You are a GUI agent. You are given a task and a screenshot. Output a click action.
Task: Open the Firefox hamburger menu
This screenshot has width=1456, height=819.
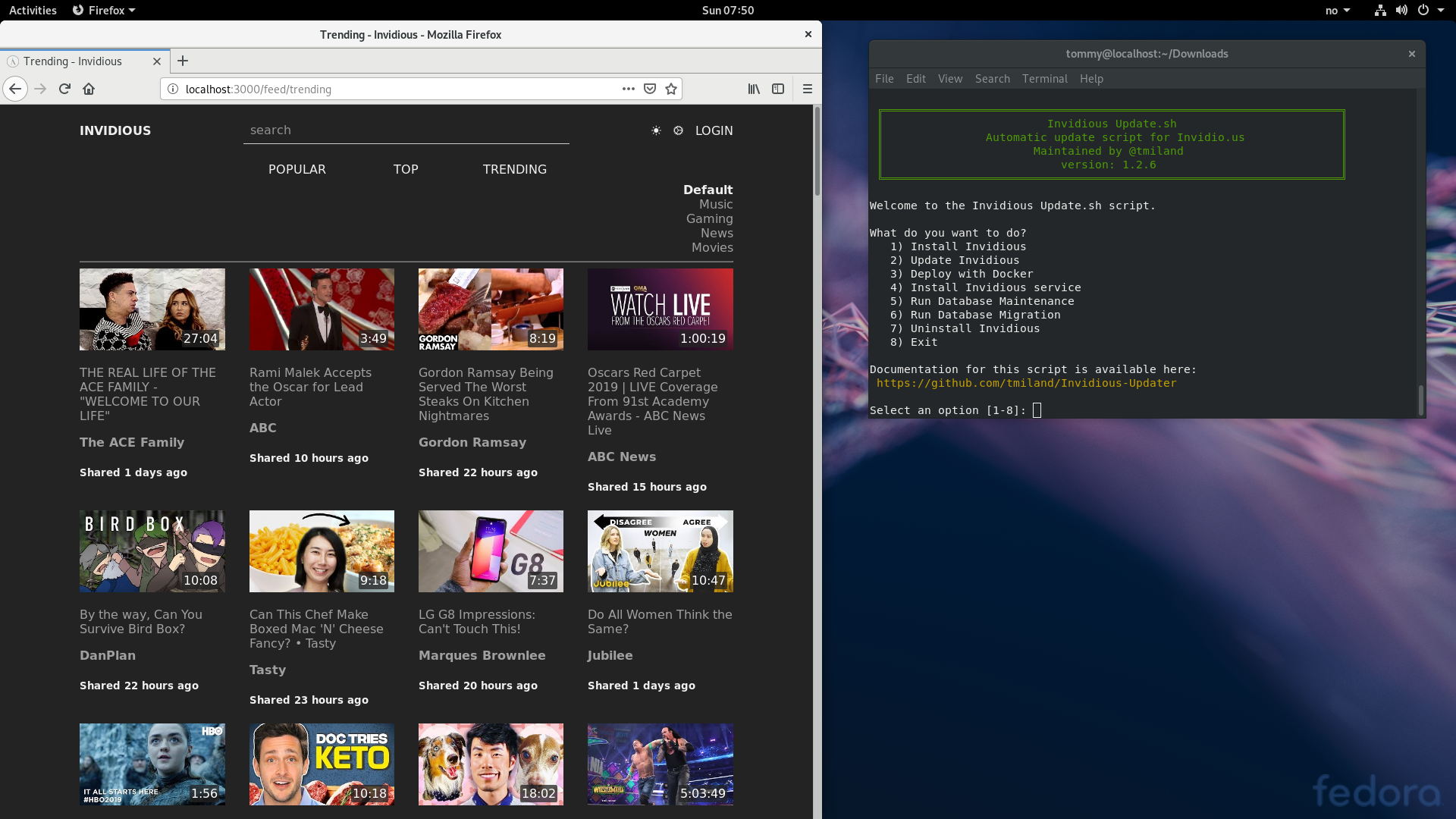click(x=807, y=89)
